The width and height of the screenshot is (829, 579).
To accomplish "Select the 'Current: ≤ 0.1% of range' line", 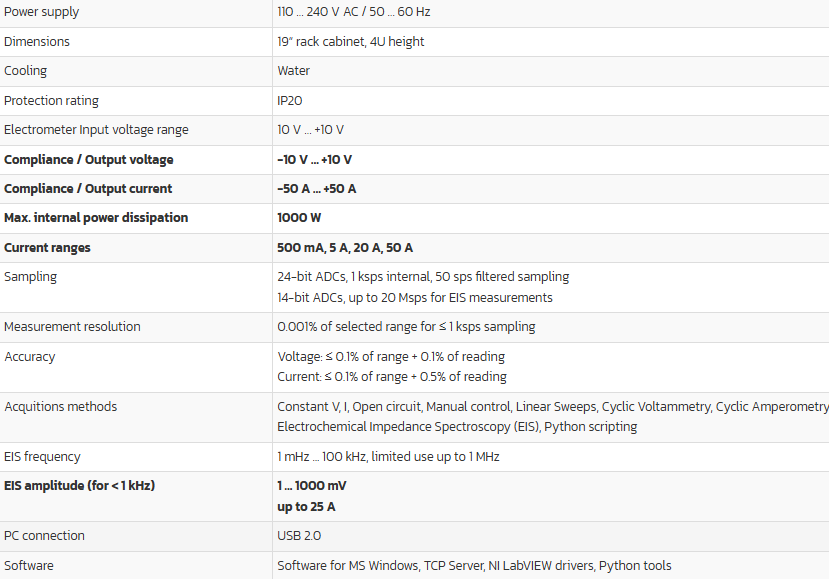I will pyautogui.click(x=392, y=376).
